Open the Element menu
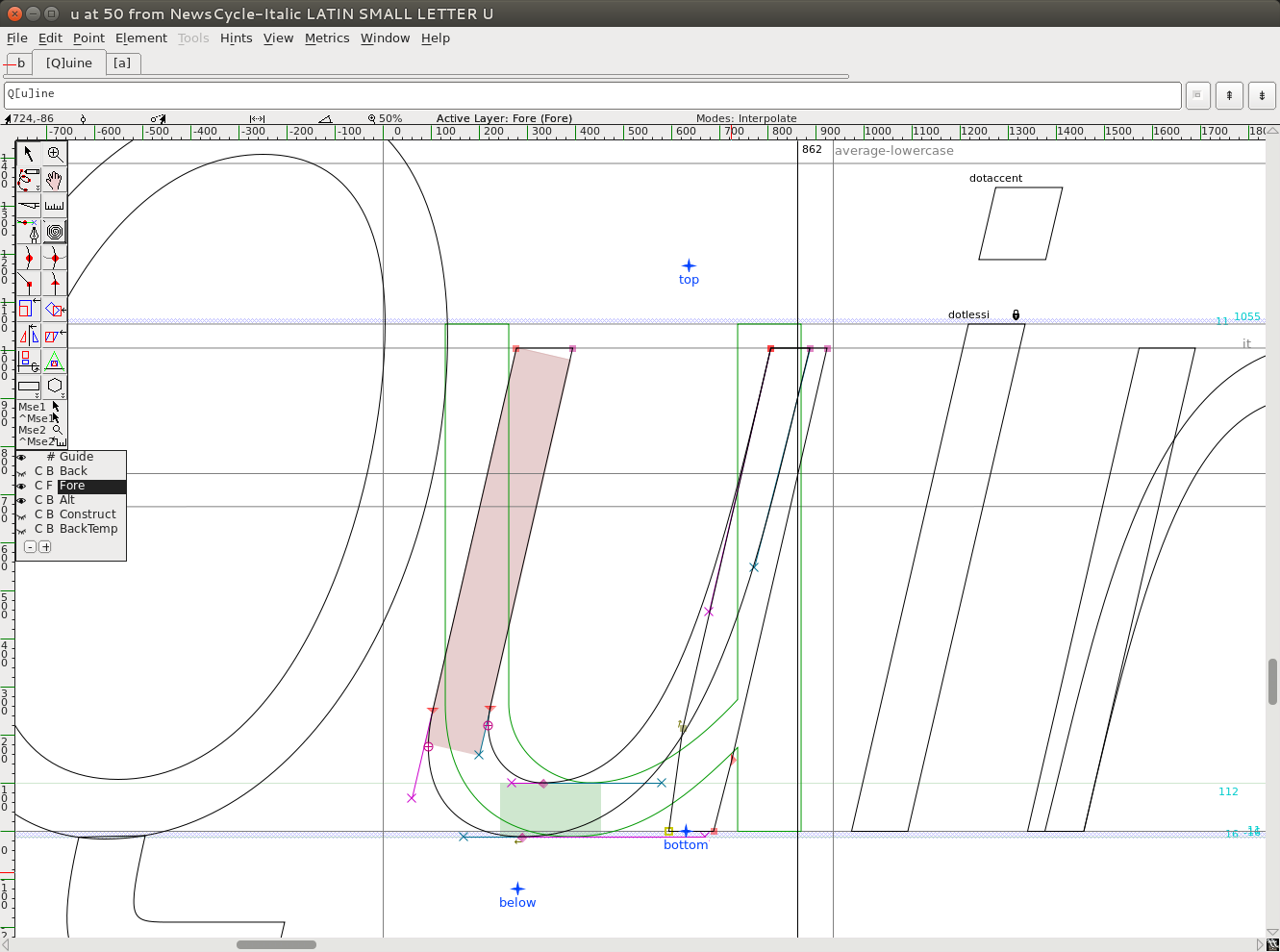The image size is (1280, 952). pos(140,38)
